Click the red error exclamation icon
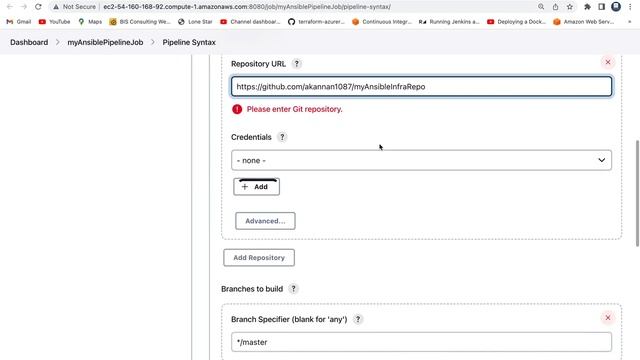Viewport: 640px width, 360px height. [x=237, y=109]
